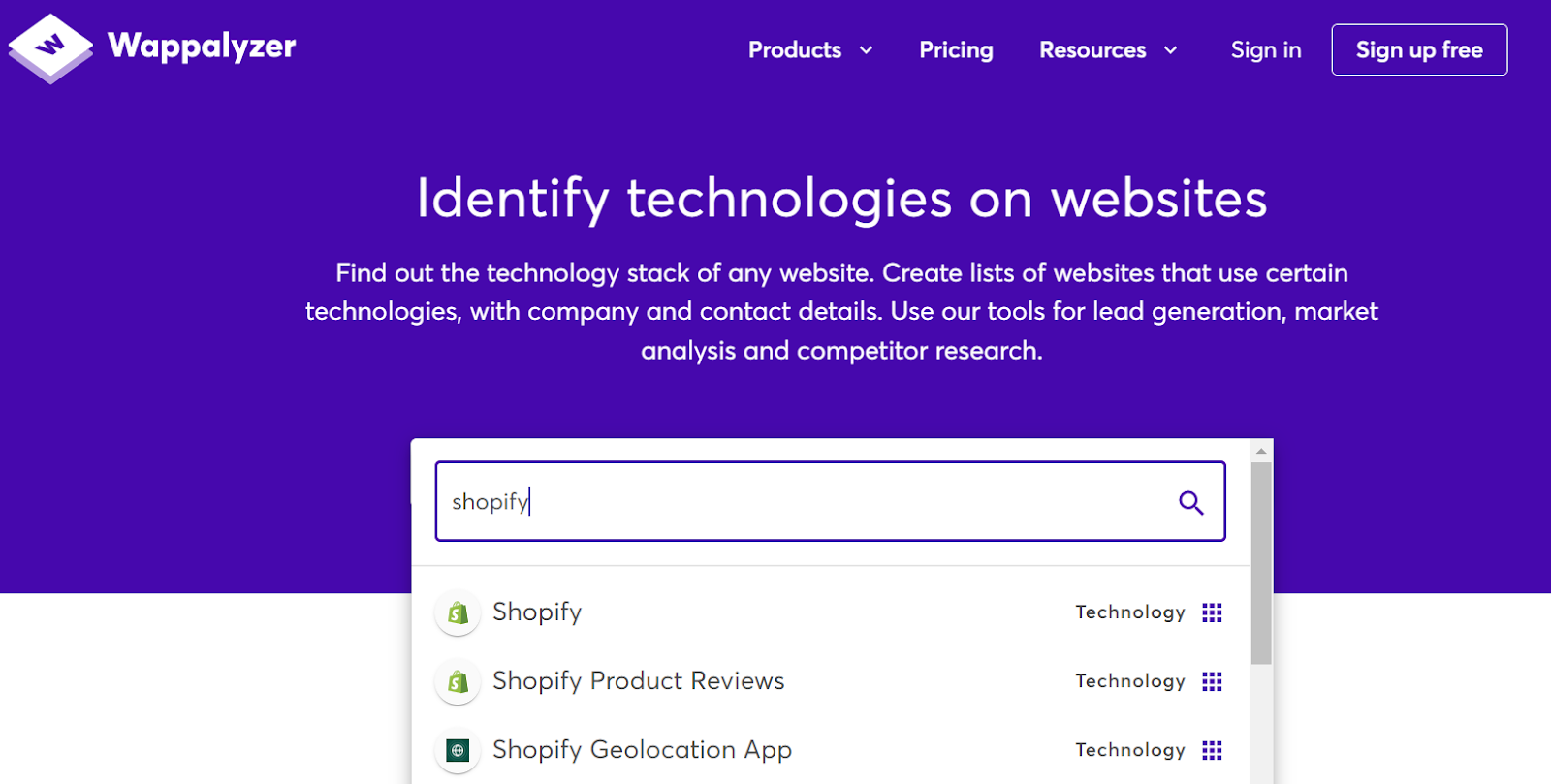Screen dimensions: 1551x784
Task: Select the Shopify search result
Action: [536, 612]
